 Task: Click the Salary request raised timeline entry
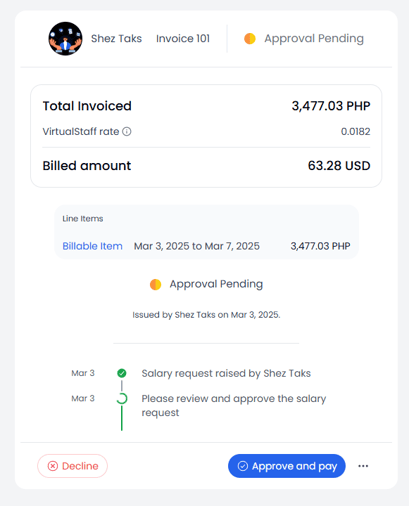pos(226,373)
